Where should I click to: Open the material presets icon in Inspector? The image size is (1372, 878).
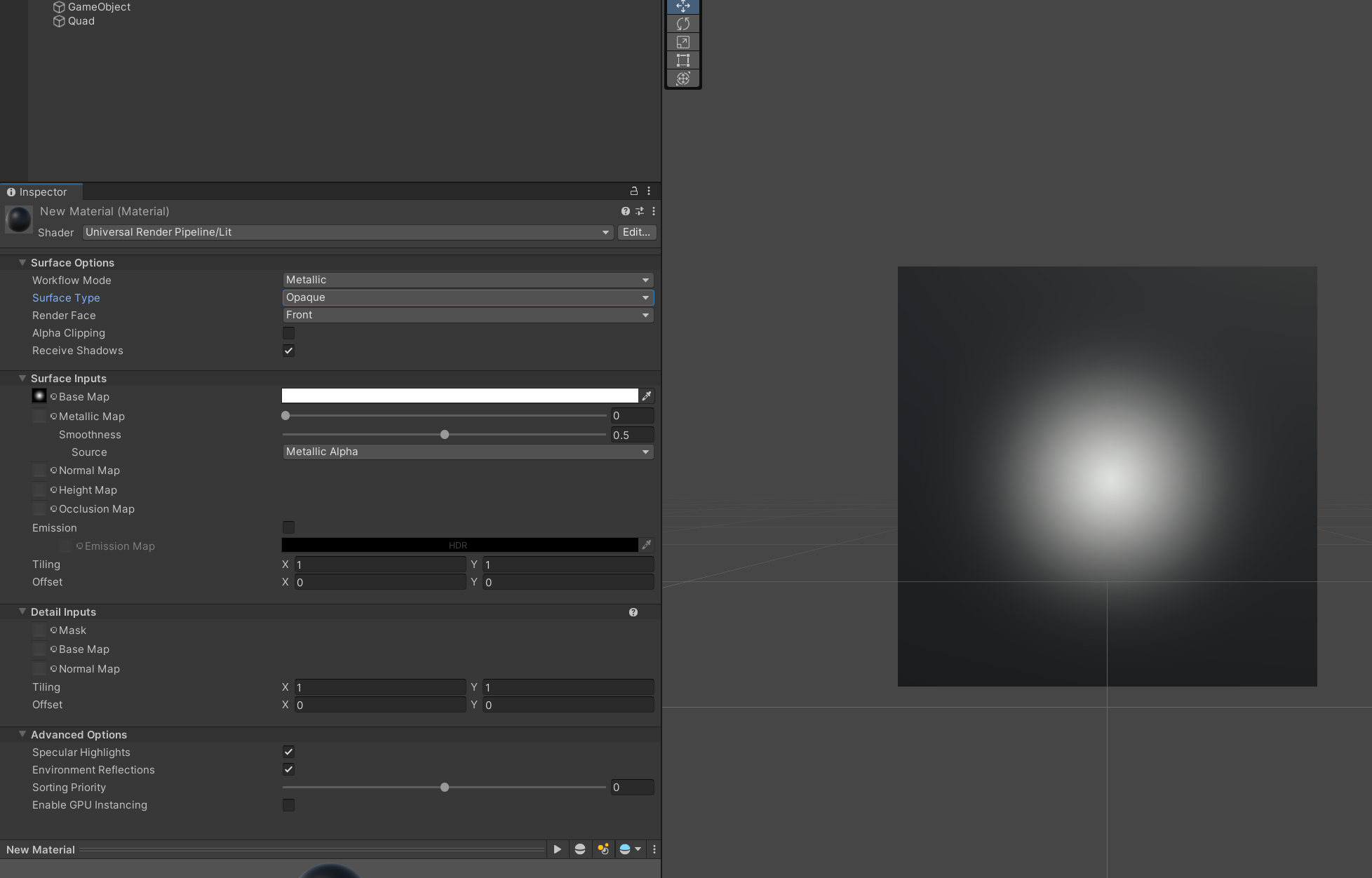click(x=639, y=211)
